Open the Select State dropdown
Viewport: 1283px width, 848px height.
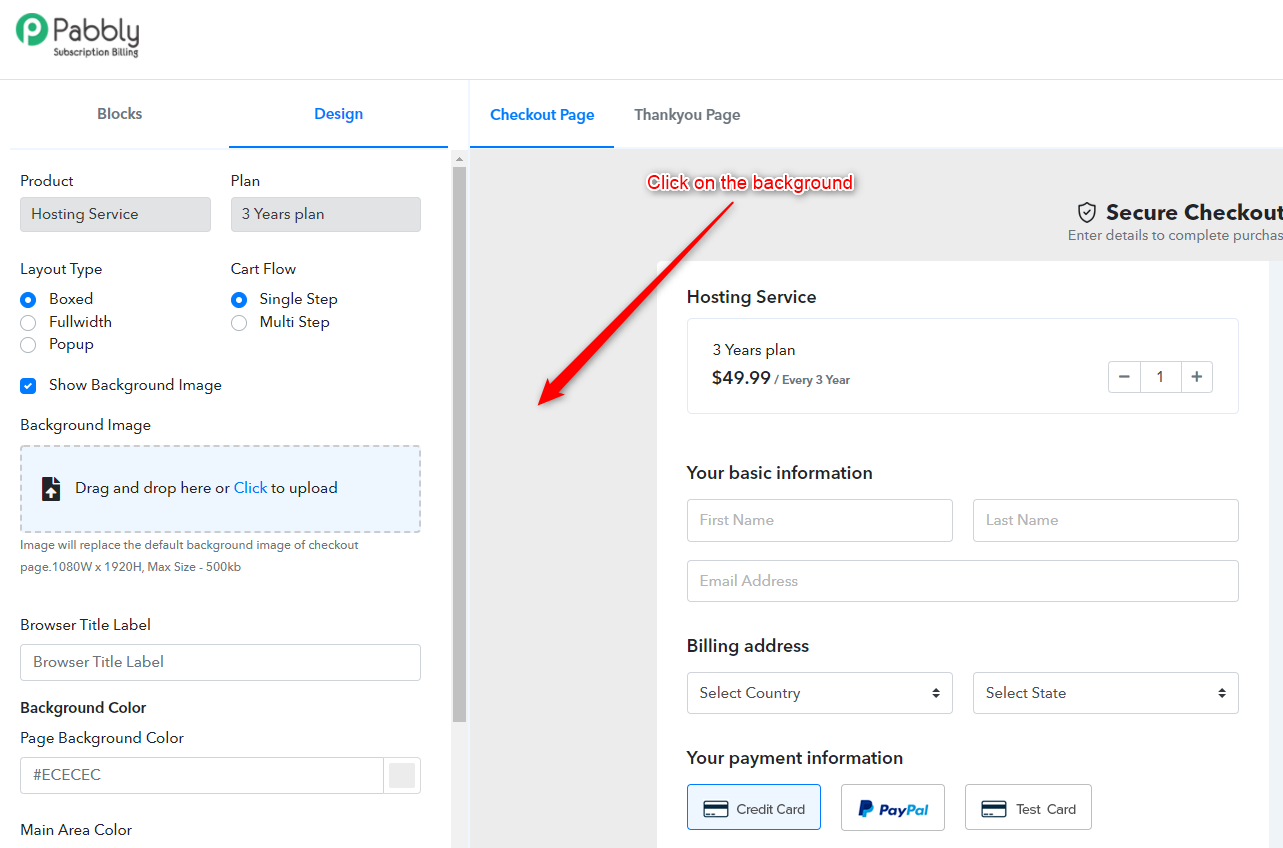coord(1106,693)
